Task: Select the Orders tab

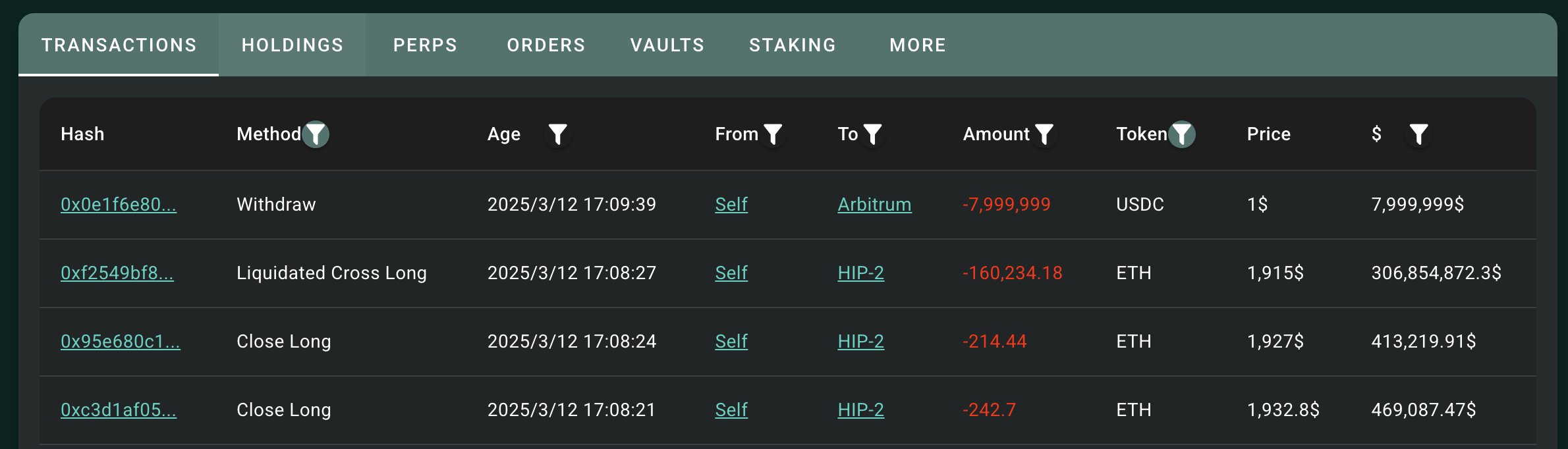Action: pyautogui.click(x=546, y=45)
